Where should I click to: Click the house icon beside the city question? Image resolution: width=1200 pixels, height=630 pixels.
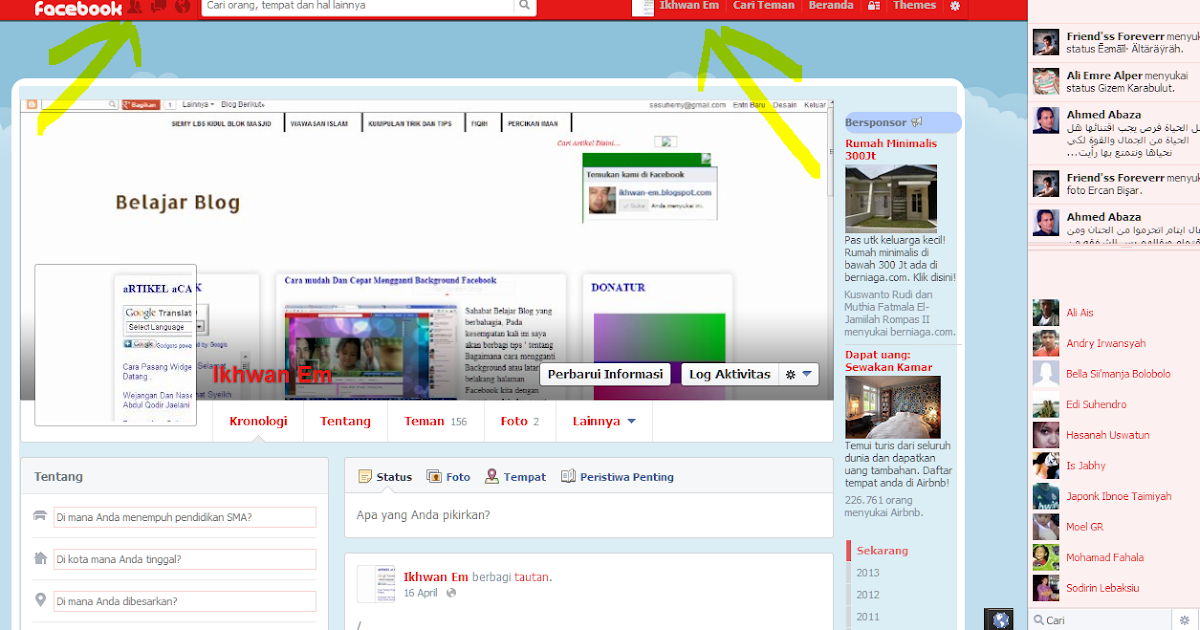click(x=40, y=558)
